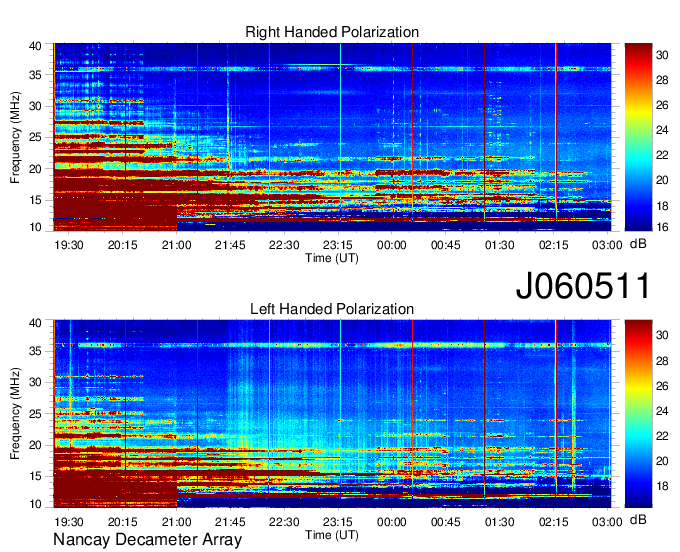Image resolution: width=680 pixels, height=552 pixels.
Task: Click '19:30' time tick on left-handed plot
Action: 69,522
